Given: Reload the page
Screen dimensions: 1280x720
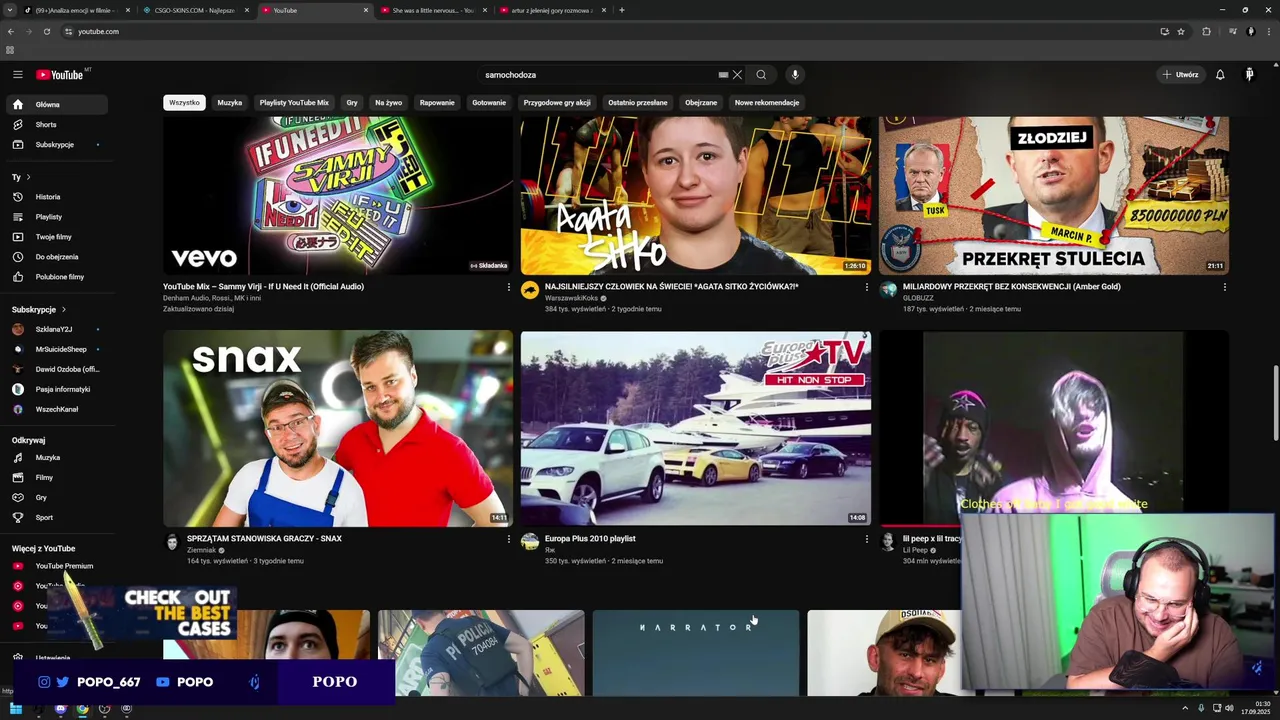Looking at the screenshot, I should tap(46, 32).
